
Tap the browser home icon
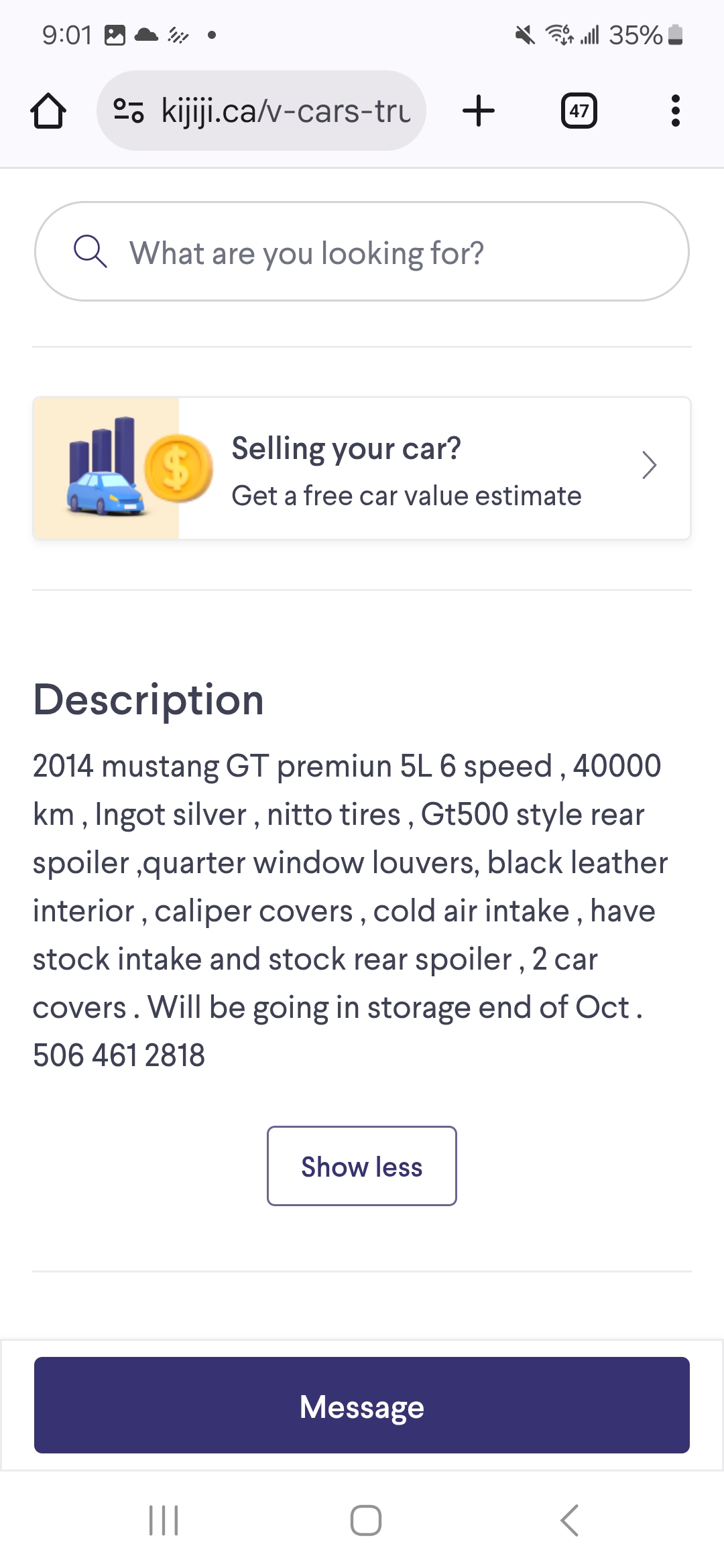[48, 111]
